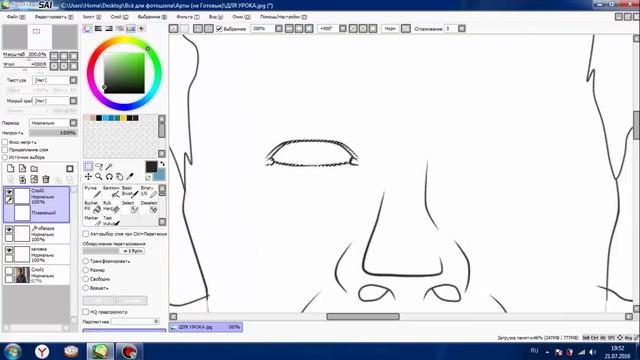This screenshot has height=360, width=640.
Task: Open the Редактировать menu
Action: click(54, 17)
